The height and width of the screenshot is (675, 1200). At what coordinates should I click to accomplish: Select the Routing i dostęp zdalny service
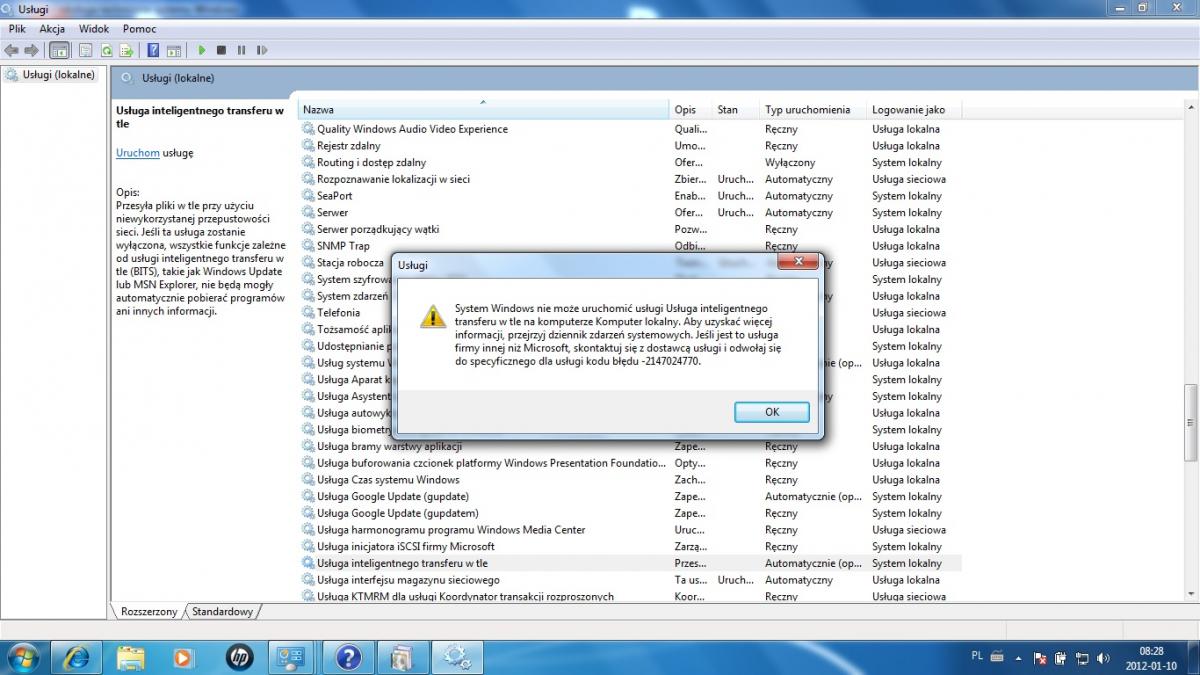click(x=630, y=162)
